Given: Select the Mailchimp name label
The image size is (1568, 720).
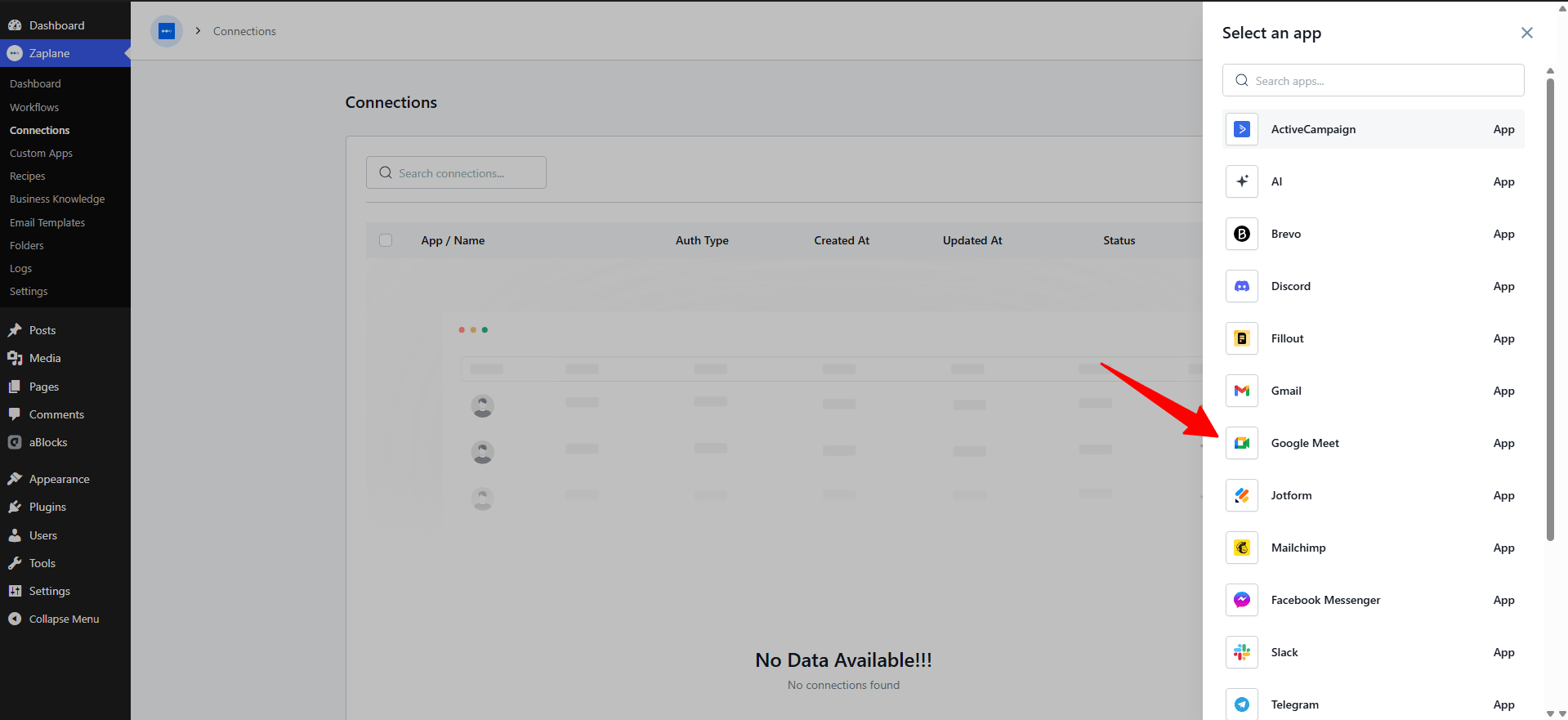Looking at the screenshot, I should [1298, 548].
